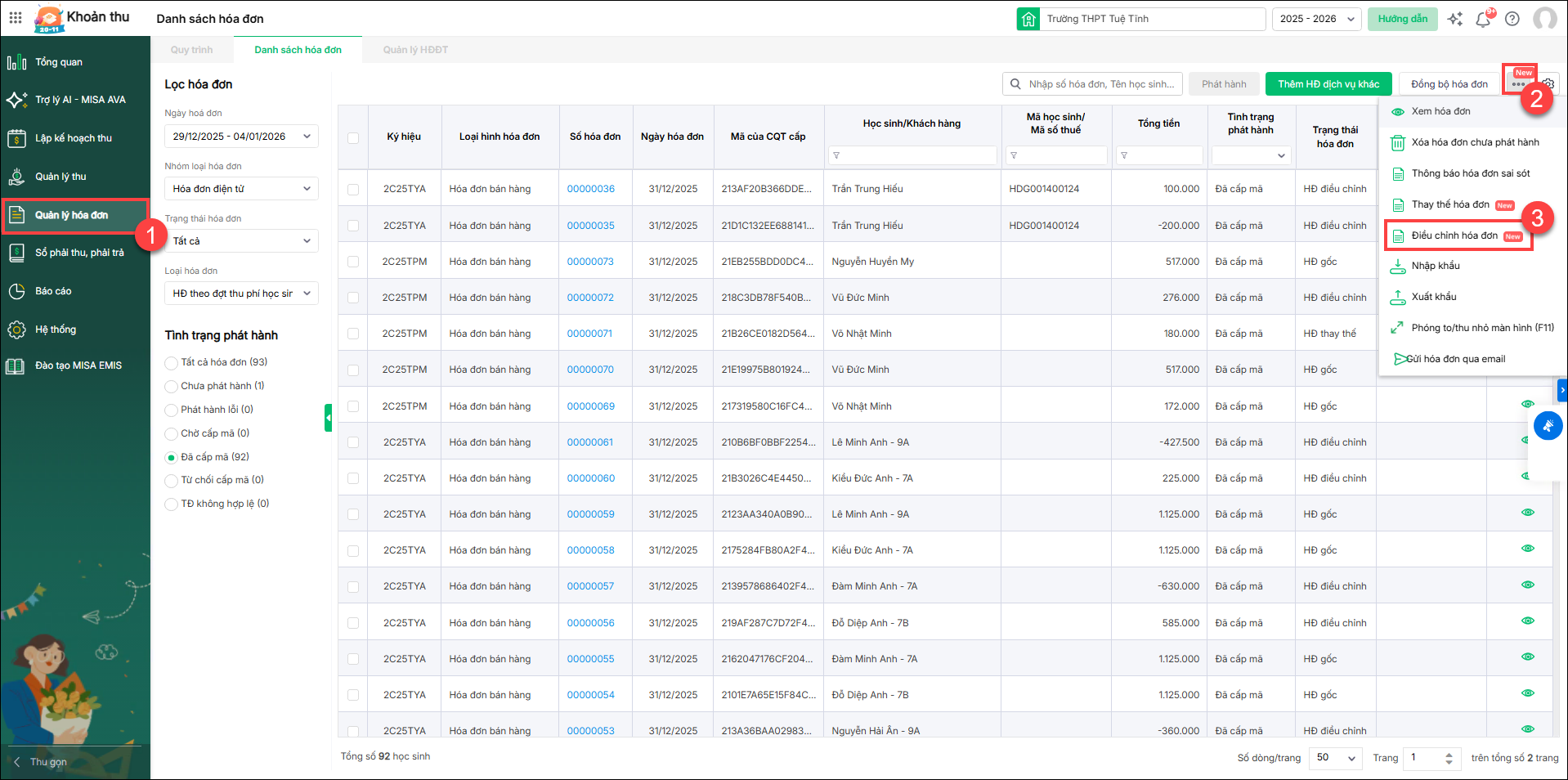Open the table settings gear icon
The height and width of the screenshot is (780, 1568).
tap(1548, 84)
